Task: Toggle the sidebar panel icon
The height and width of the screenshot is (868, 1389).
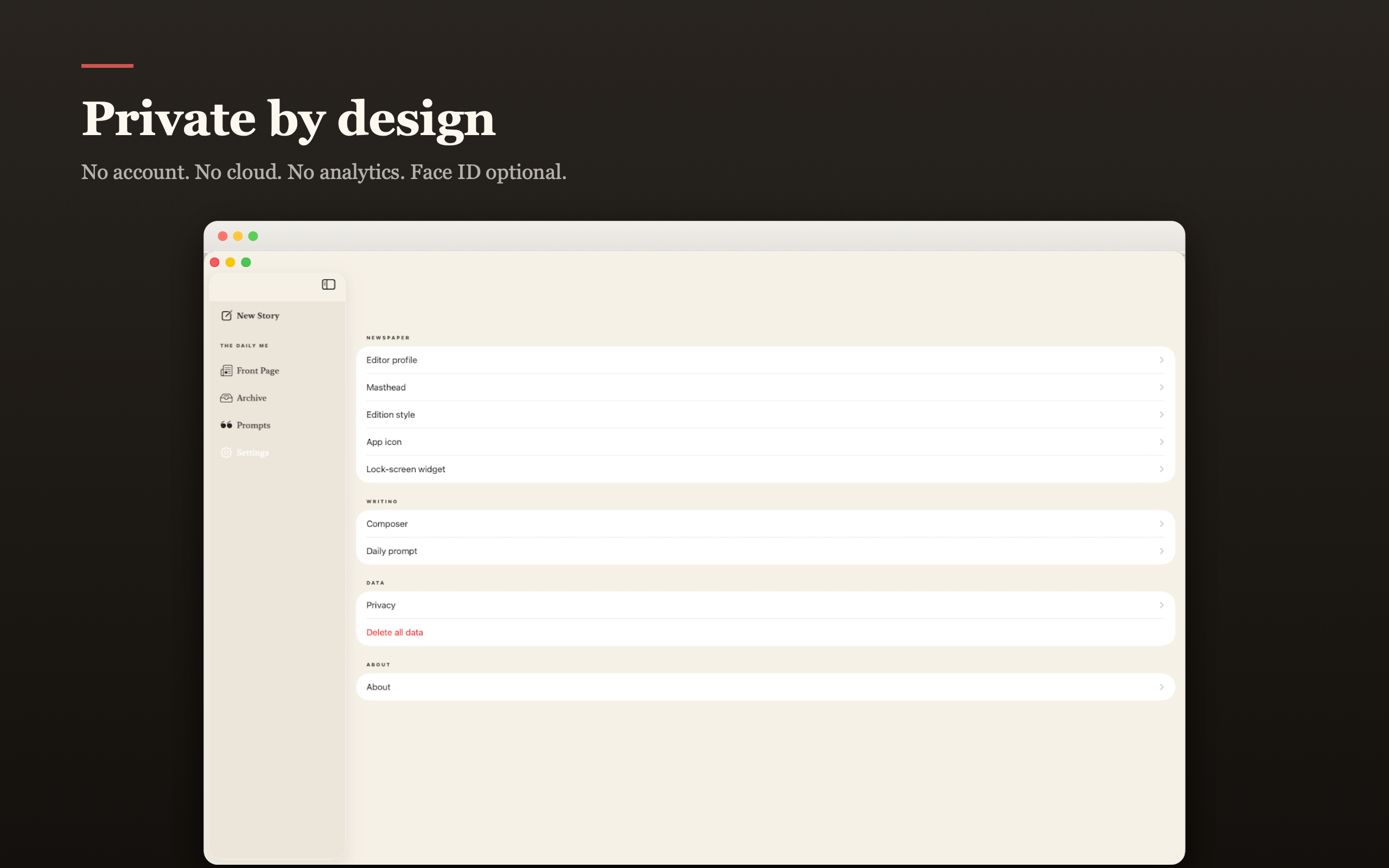Action: click(x=328, y=284)
